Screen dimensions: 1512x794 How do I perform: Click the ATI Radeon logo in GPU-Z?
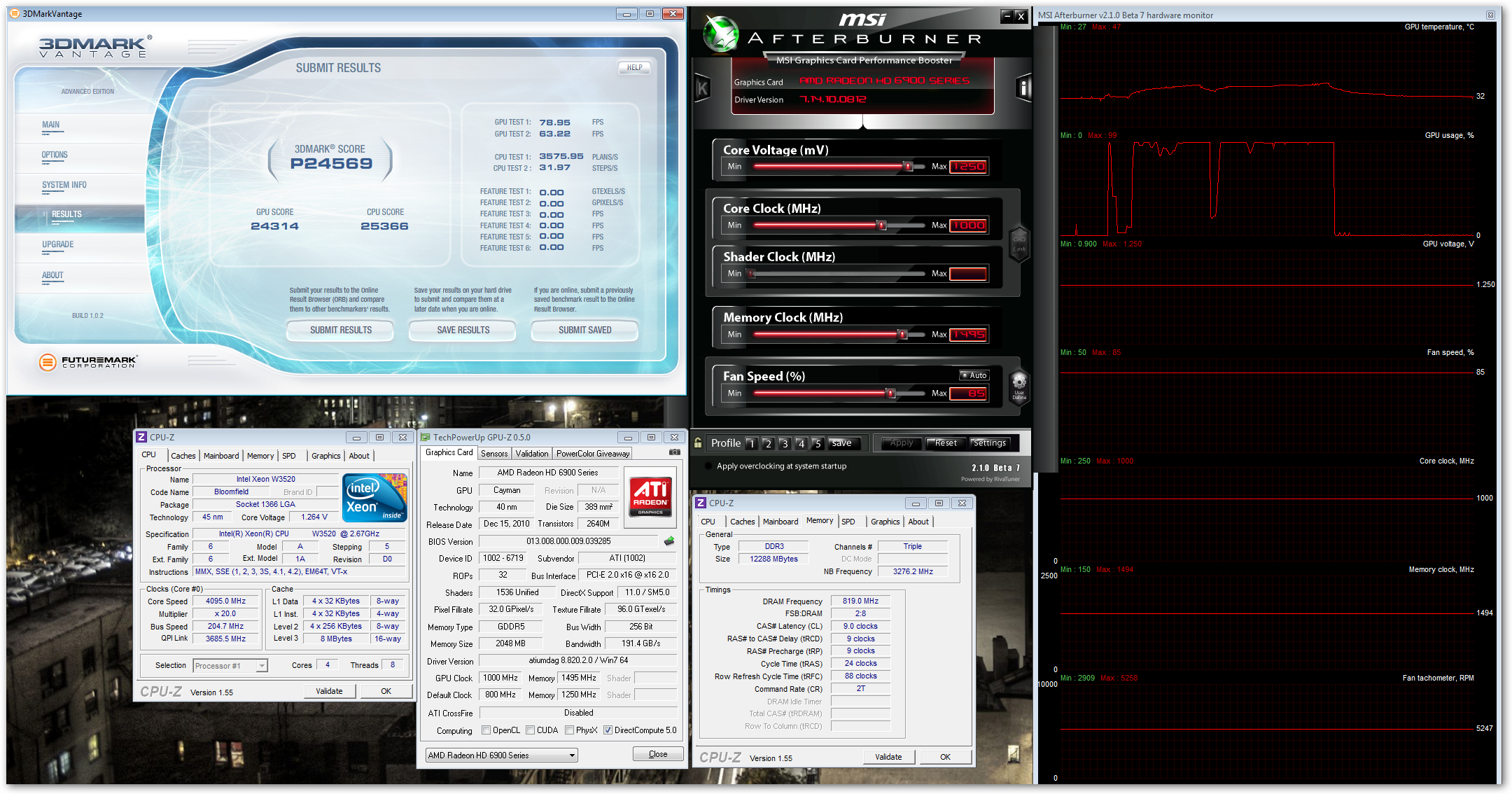pyautogui.click(x=650, y=496)
